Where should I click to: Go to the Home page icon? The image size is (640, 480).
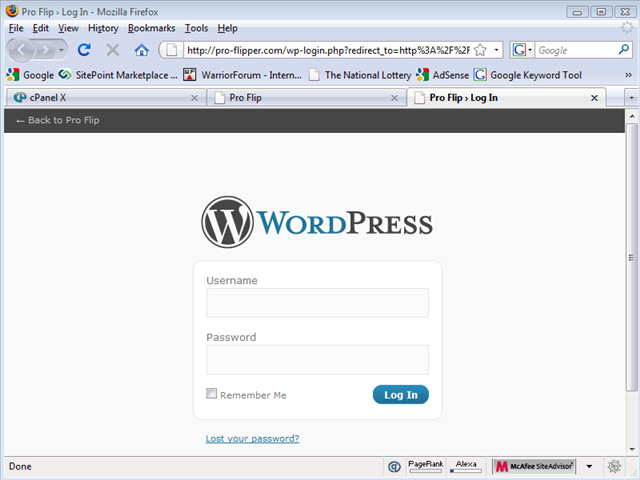pyautogui.click(x=141, y=50)
